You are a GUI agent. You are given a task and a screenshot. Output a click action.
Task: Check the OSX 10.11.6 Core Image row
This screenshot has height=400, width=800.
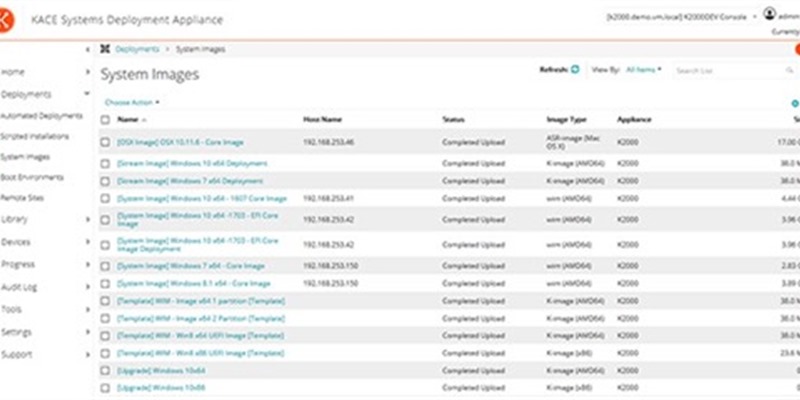point(105,142)
